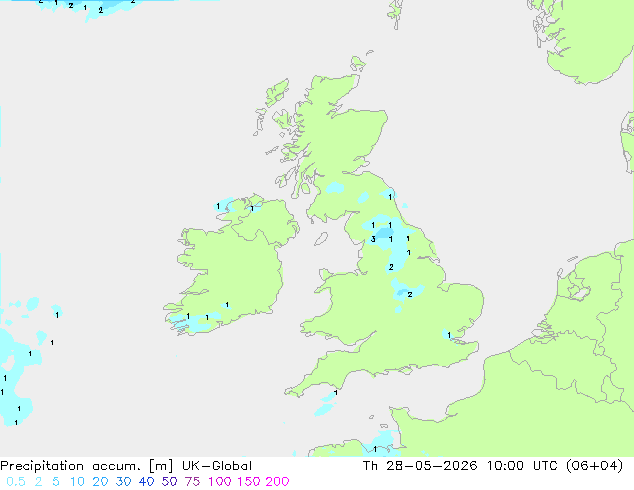This screenshot has height=490, width=634.
Task: Click the '3' precipitation value over northern England
Action: click(373, 239)
